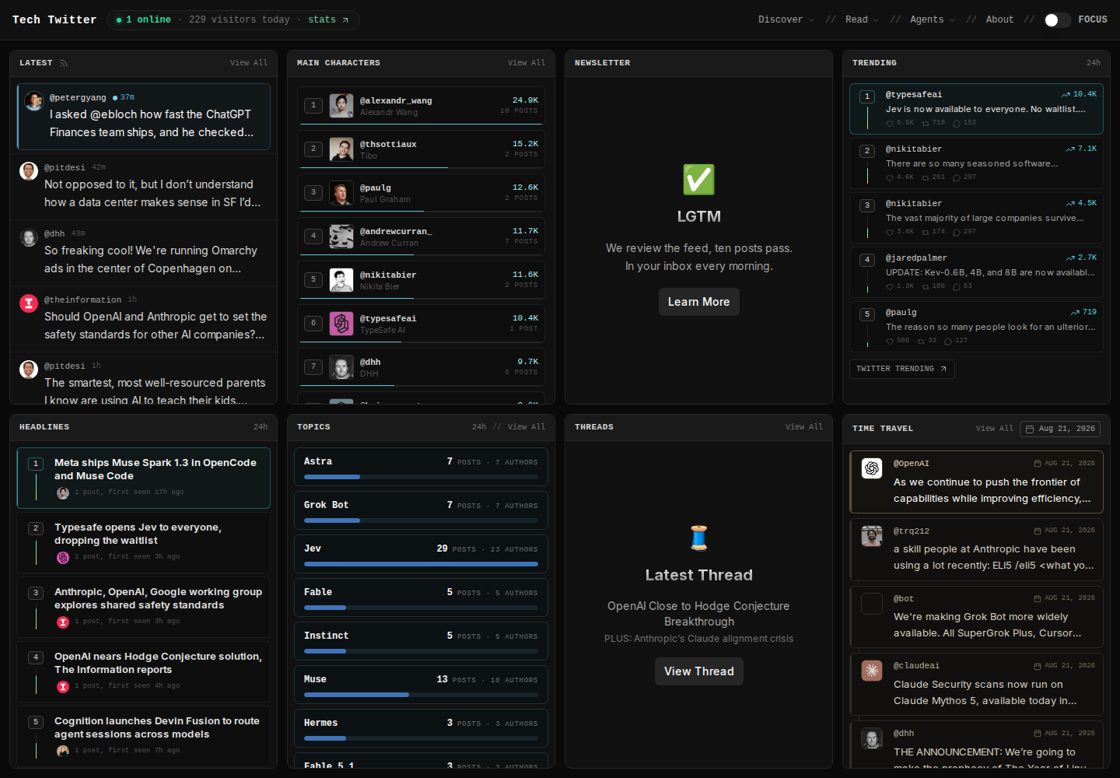
Task: Click View All in Latest panel
Action: click(x=249, y=63)
